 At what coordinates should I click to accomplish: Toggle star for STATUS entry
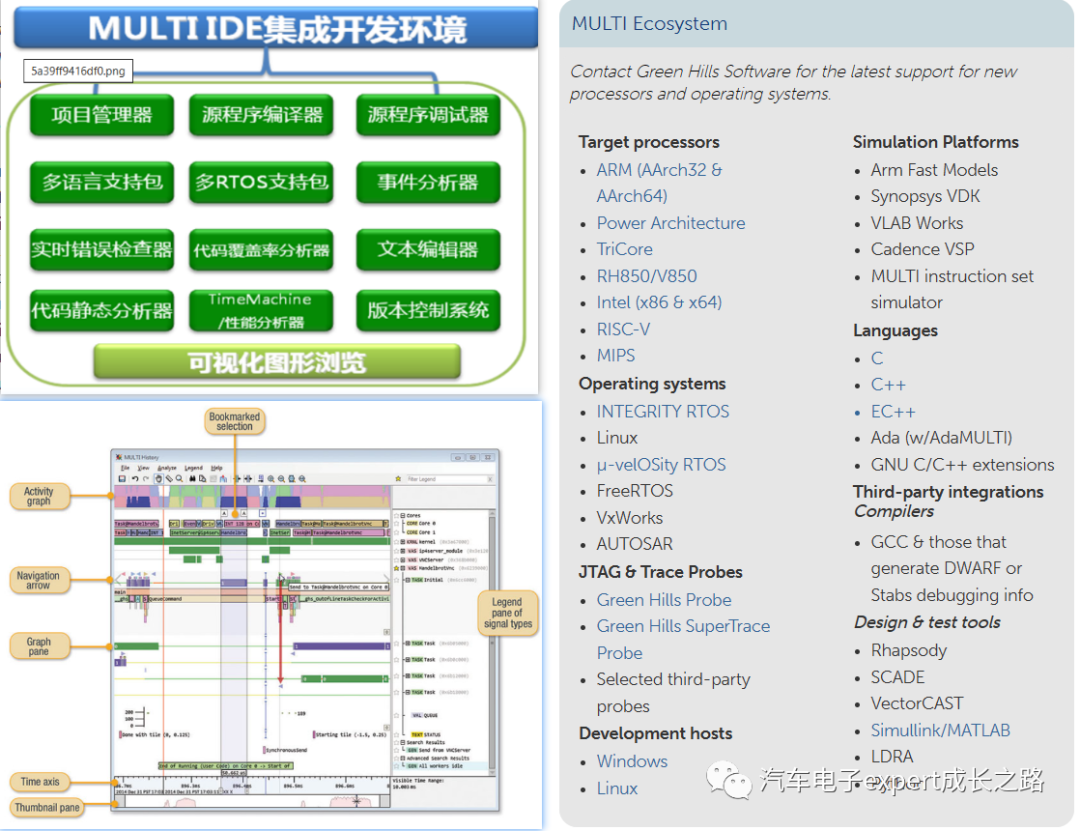click(397, 735)
